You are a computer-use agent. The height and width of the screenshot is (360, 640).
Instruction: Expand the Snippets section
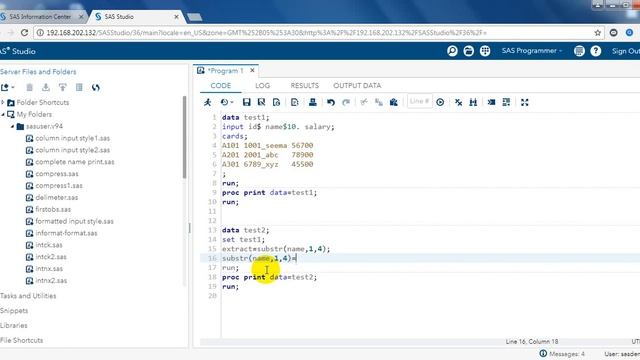tap(14, 311)
